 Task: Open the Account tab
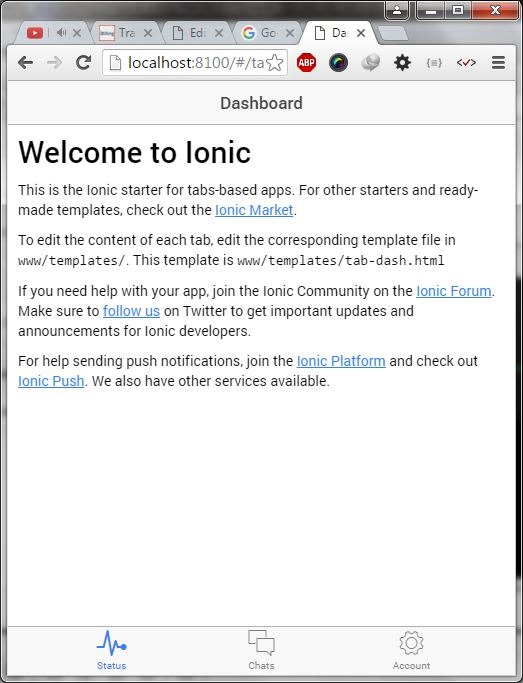click(x=412, y=650)
